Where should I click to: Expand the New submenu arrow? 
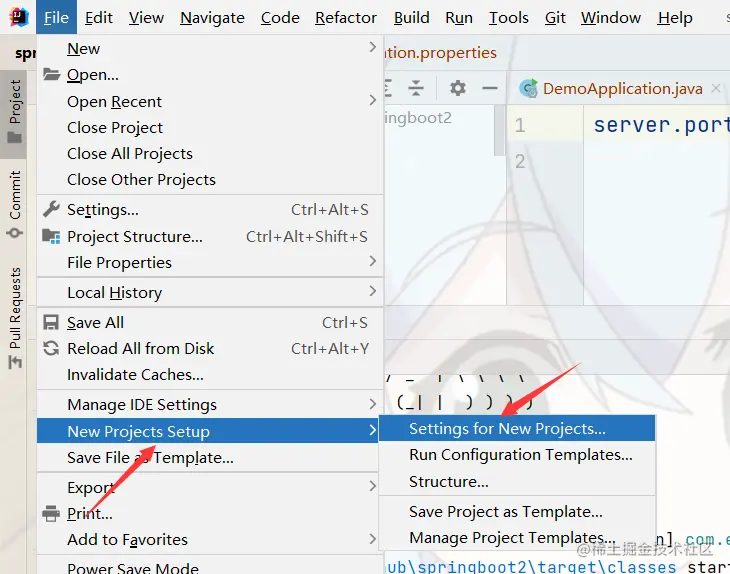point(372,47)
